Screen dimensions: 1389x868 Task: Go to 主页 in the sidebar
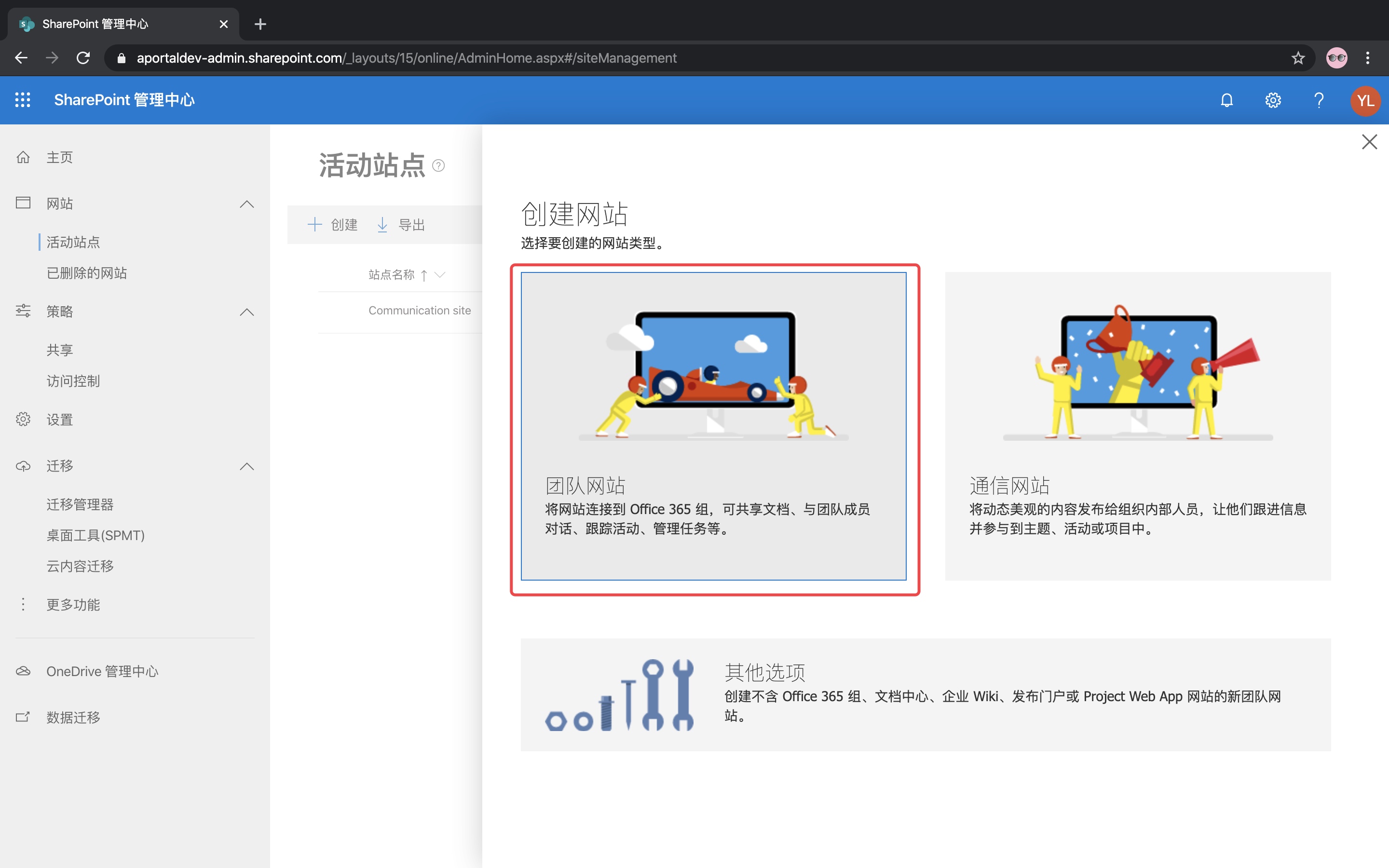tap(60, 157)
